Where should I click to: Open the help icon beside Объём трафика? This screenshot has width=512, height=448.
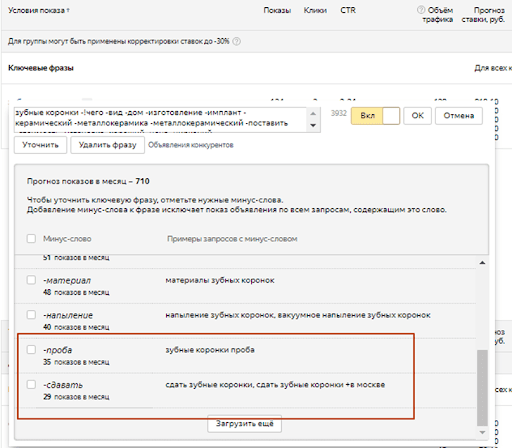(421, 10)
